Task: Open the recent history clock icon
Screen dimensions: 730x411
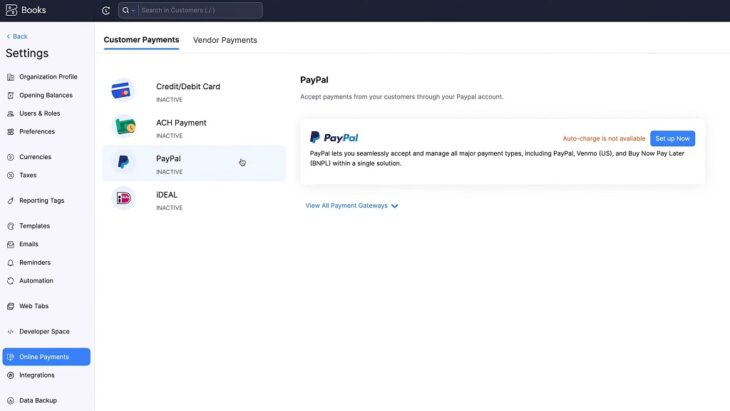Action: (106, 10)
